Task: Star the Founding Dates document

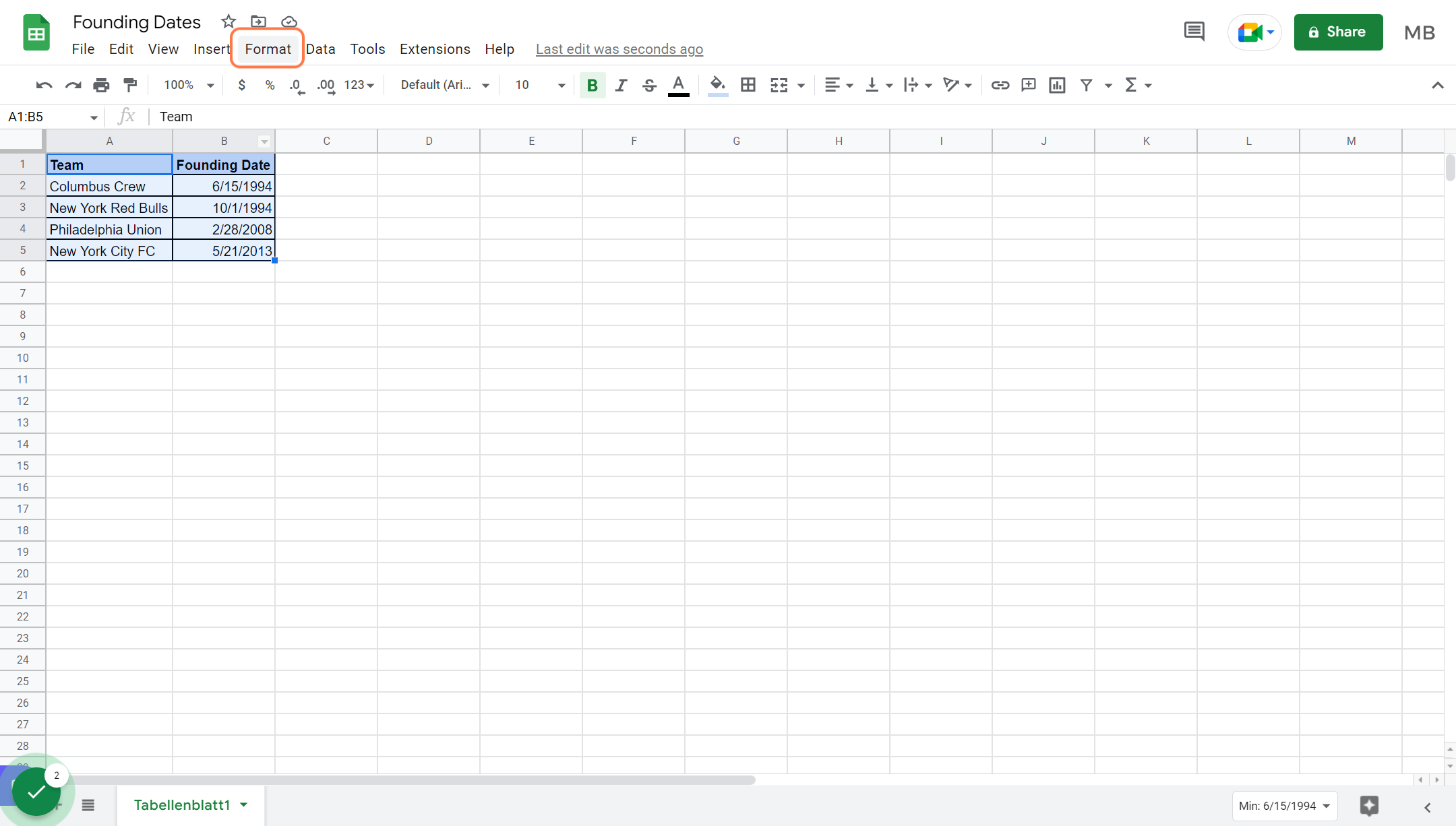Action: 229,22
